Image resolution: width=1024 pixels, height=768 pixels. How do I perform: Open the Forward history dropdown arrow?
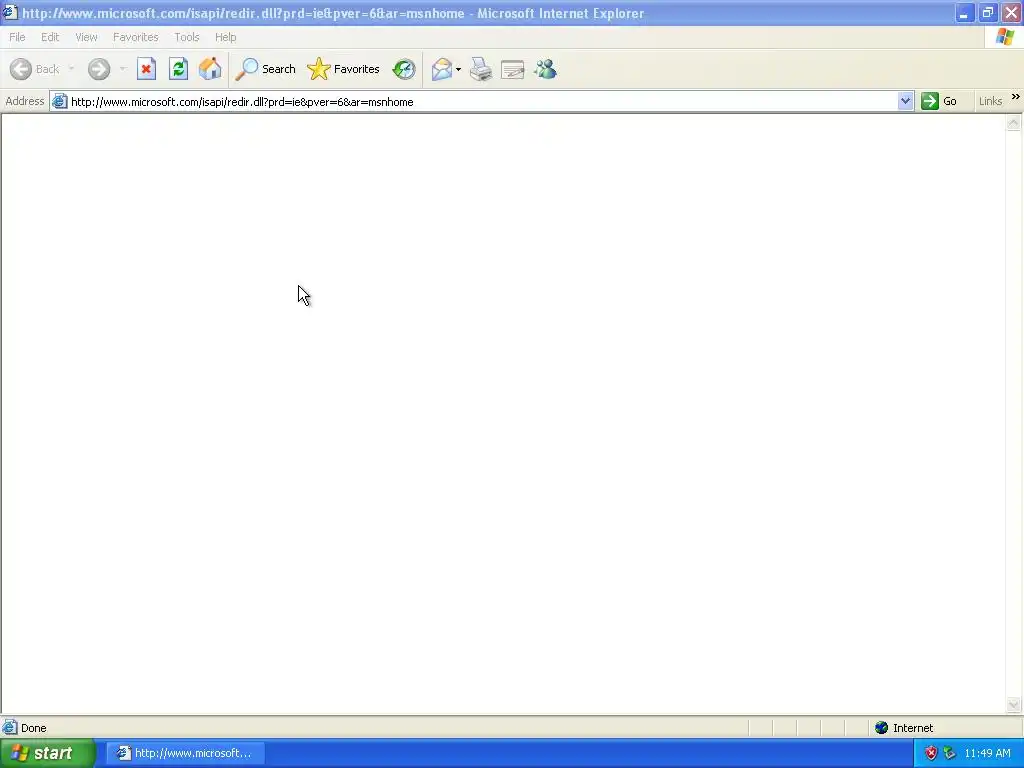(x=123, y=69)
